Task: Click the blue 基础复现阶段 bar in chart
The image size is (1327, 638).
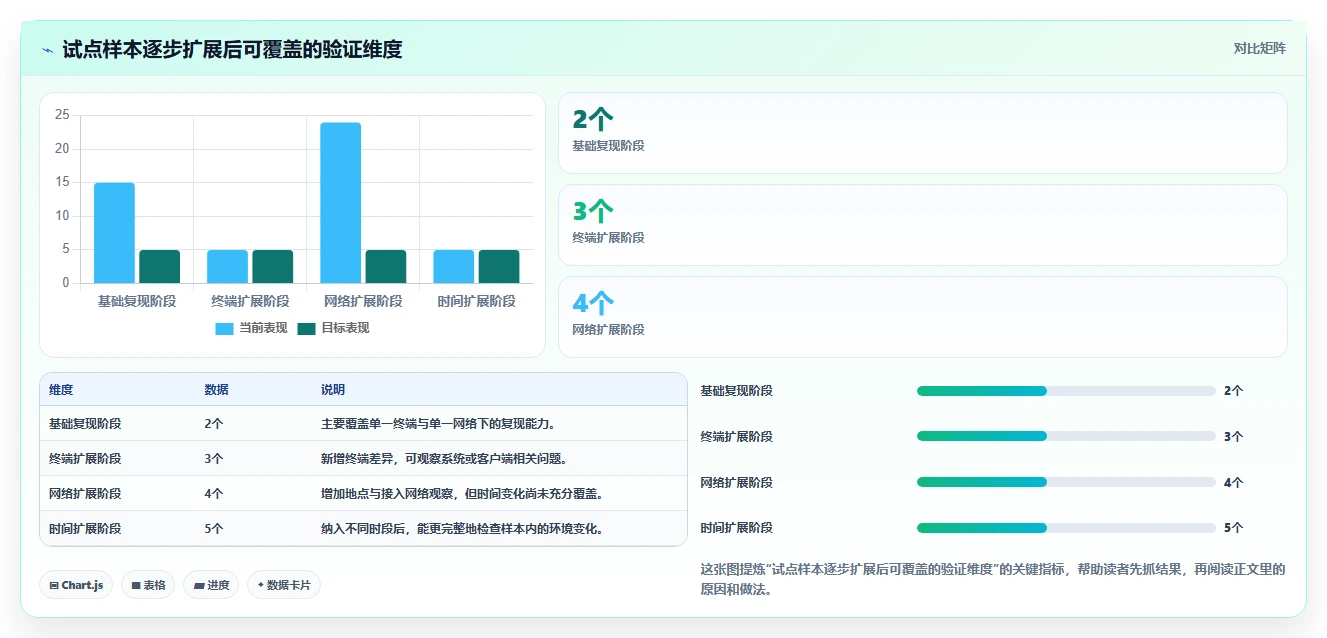Action: [x=114, y=233]
